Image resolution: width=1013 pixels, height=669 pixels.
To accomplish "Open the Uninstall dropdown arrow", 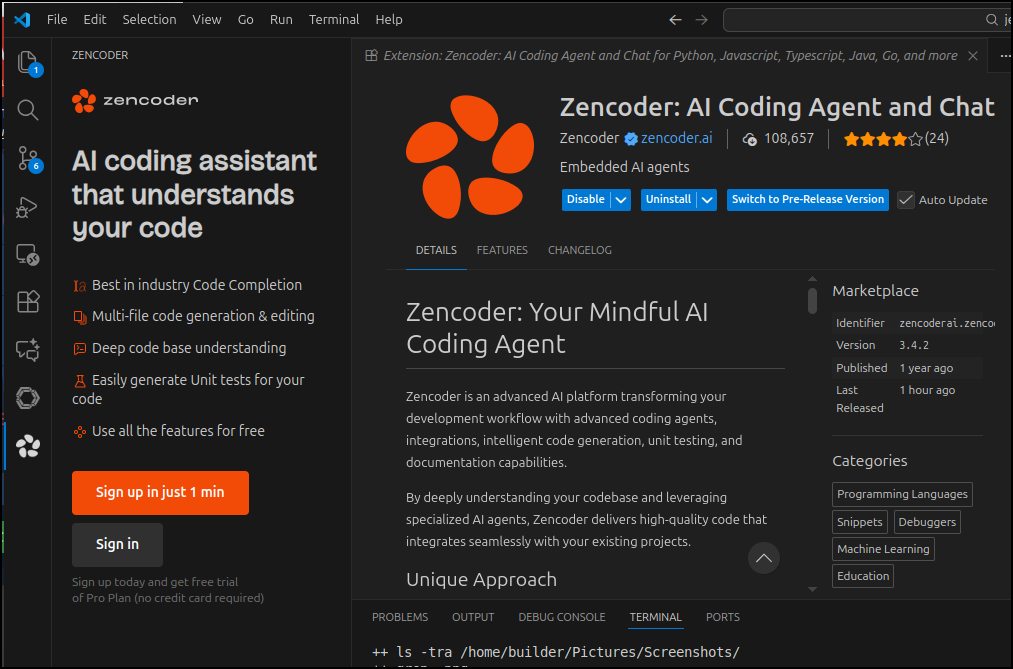I will [707, 199].
